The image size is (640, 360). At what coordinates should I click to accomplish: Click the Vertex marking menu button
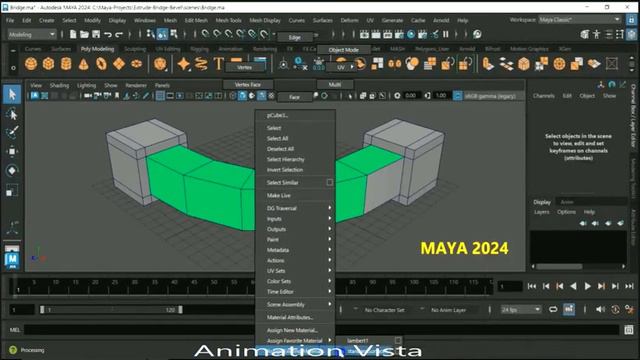pos(244,67)
